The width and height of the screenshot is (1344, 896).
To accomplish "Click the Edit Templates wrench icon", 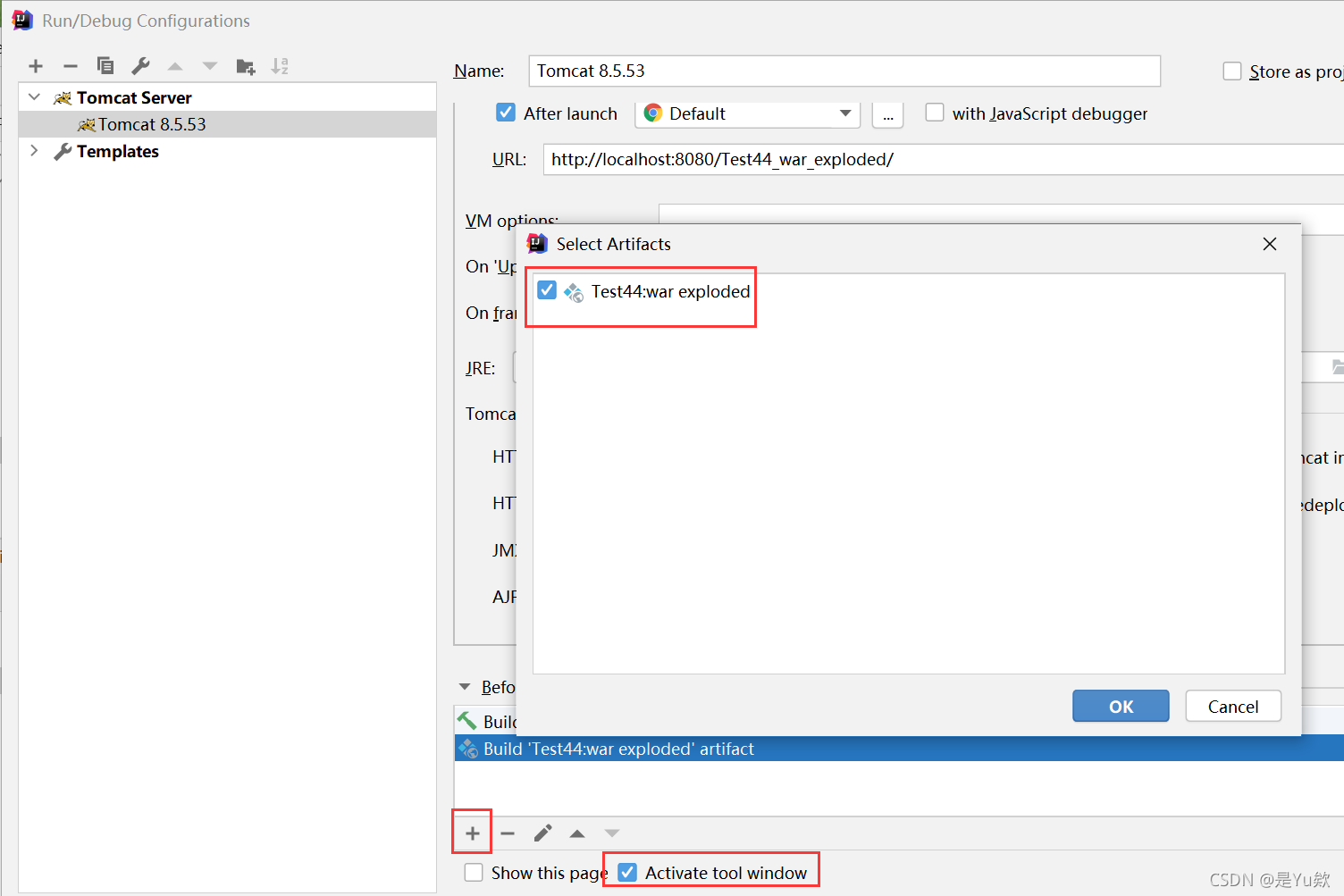I will tap(140, 66).
